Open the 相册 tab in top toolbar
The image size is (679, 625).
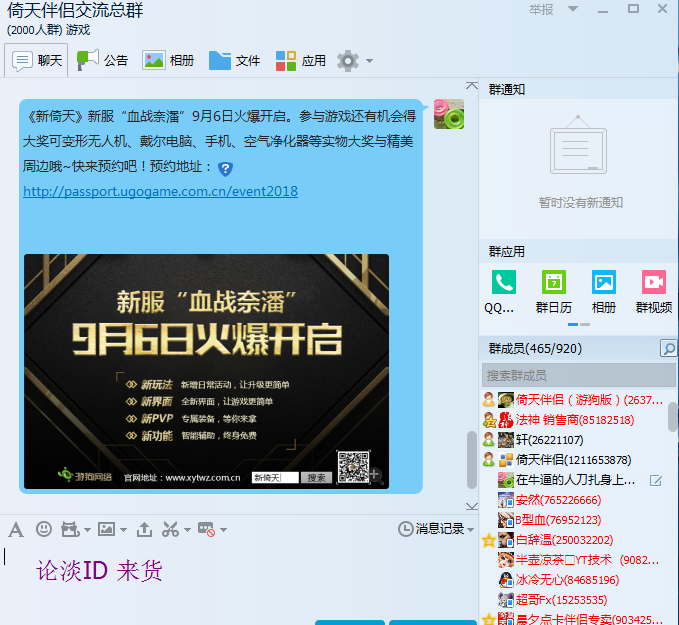click(x=168, y=61)
